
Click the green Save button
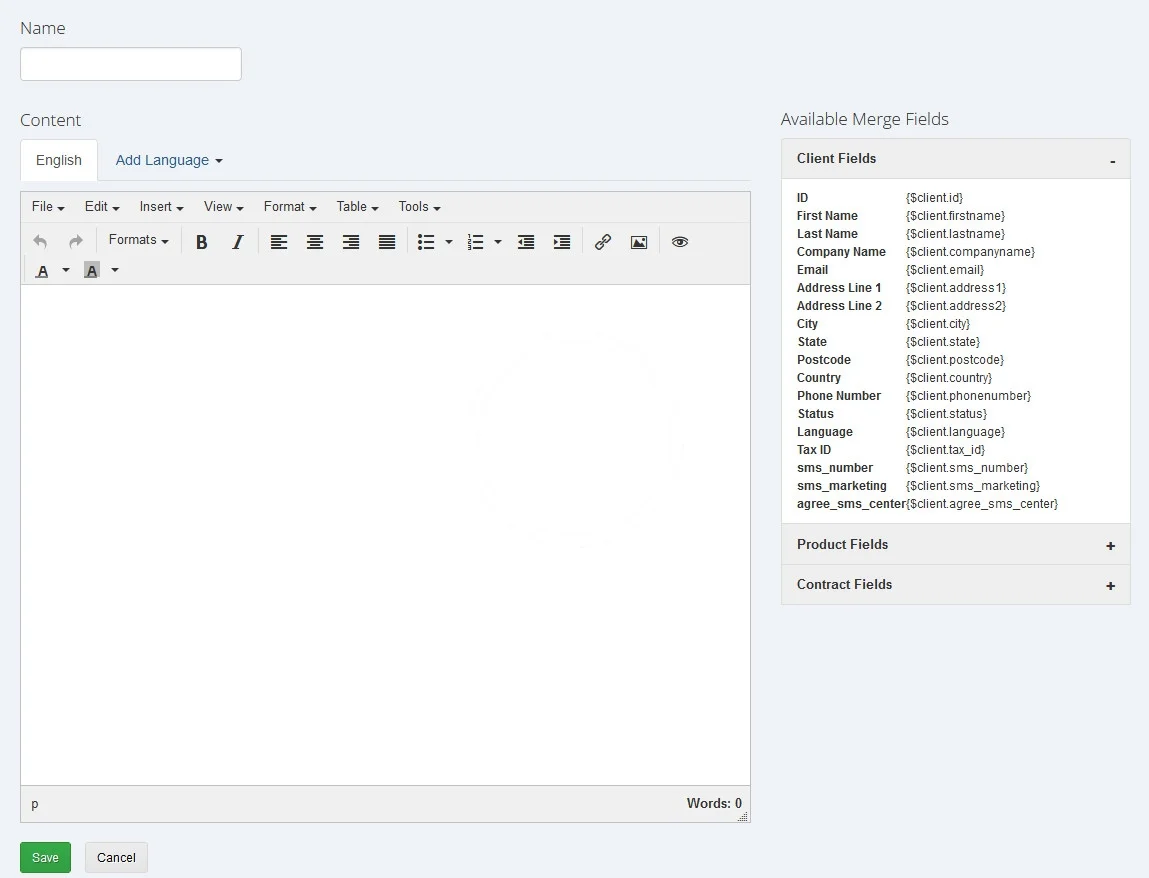point(45,857)
